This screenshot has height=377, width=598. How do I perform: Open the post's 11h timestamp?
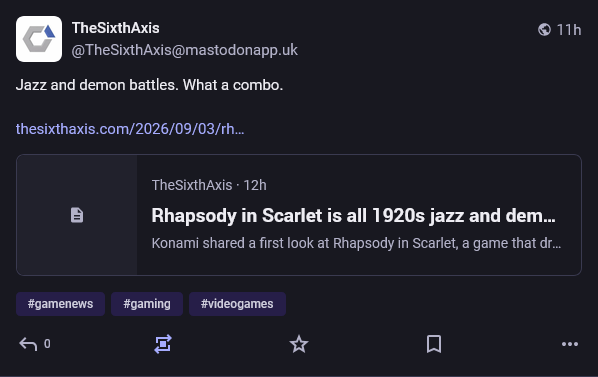[569, 30]
